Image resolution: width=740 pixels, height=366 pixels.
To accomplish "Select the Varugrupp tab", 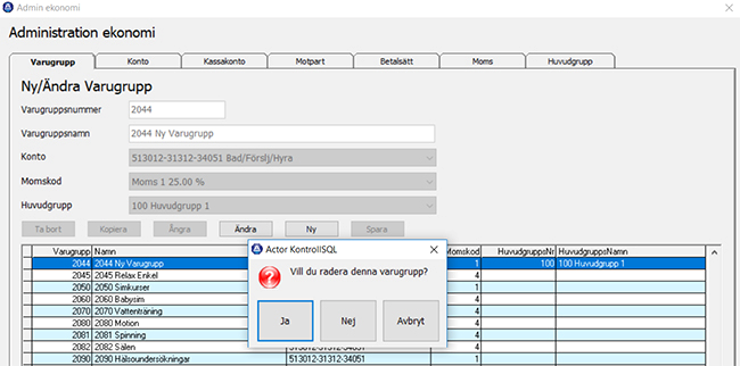I will pos(52,62).
